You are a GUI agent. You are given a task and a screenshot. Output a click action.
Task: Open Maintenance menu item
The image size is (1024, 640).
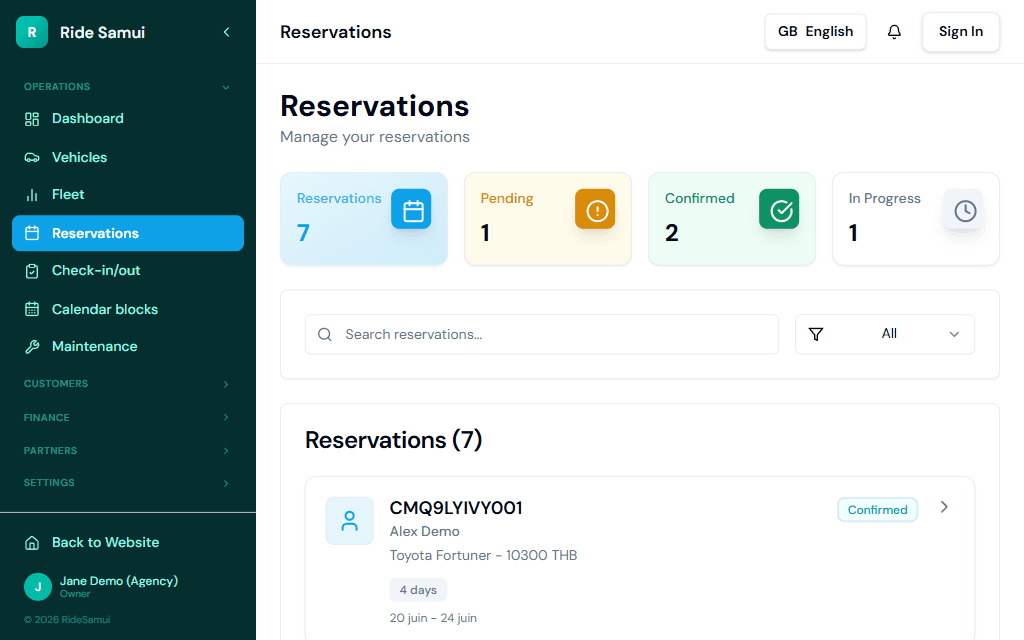tap(128, 347)
